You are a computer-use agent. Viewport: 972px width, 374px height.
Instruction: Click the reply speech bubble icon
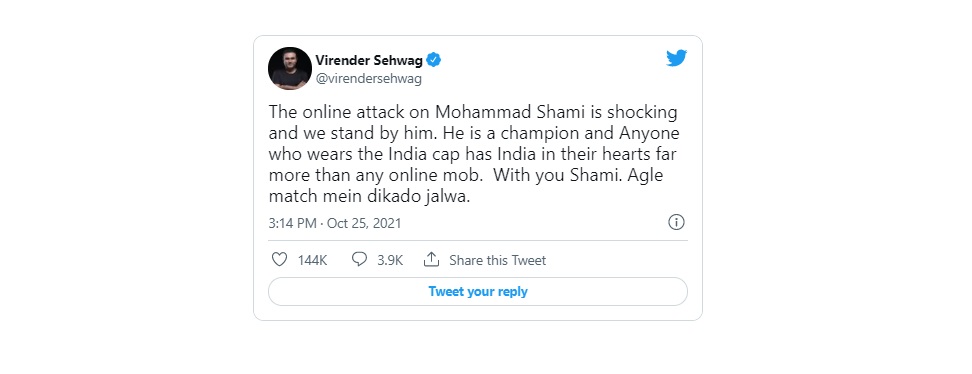(x=359, y=259)
